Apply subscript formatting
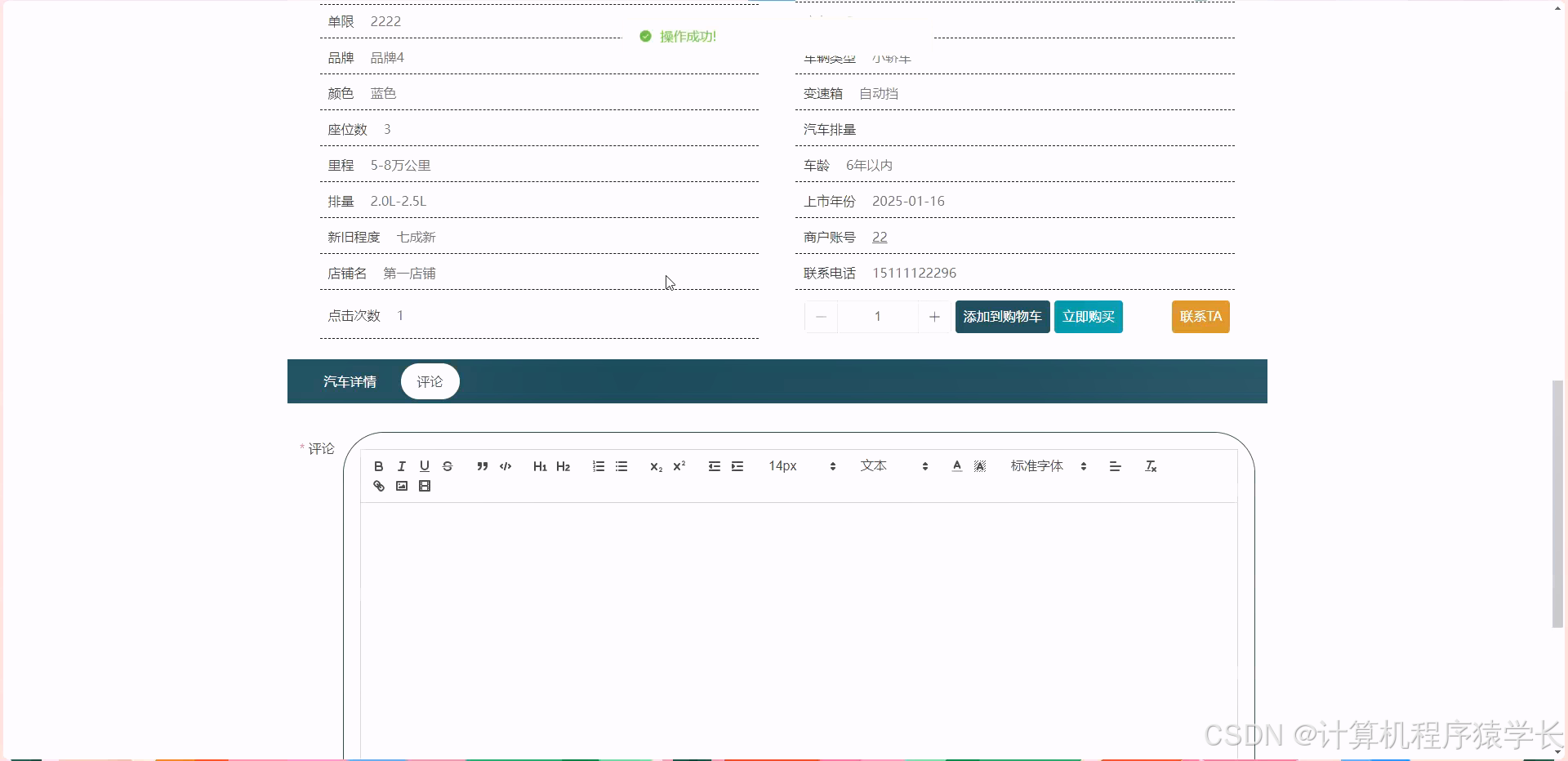This screenshot has height=761, width=1568. coord(655,466)
